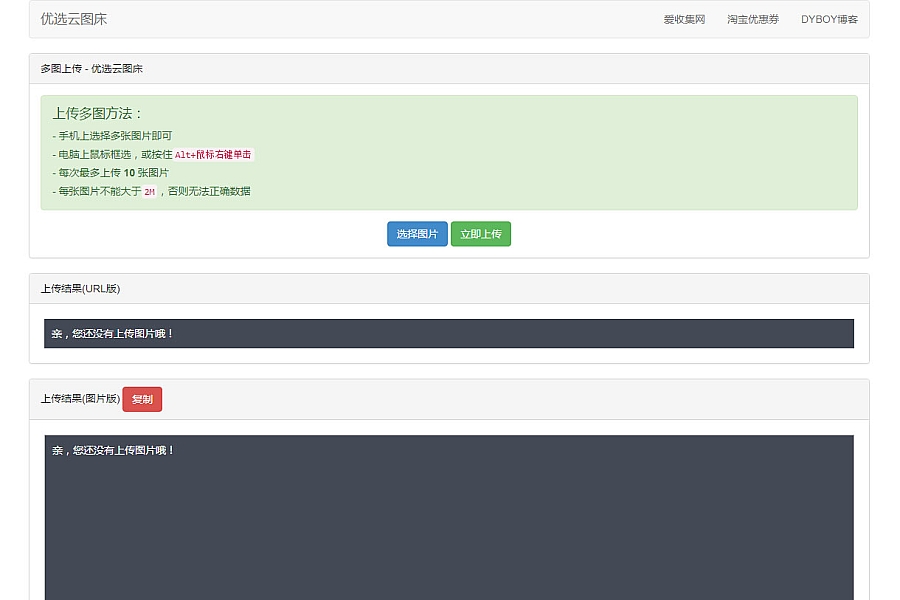Open the 优选云图床 brand link

[73, 19]
